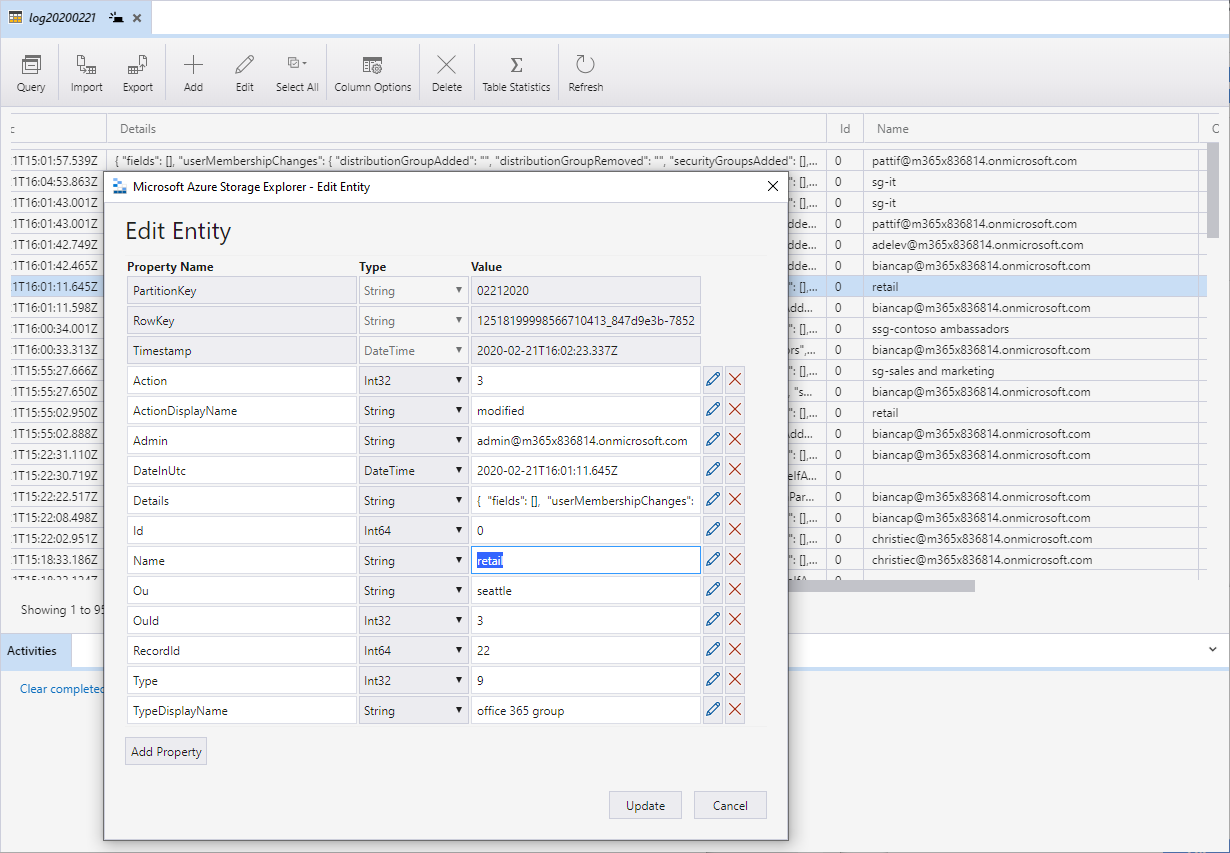
Task: Click into the Ou value field
Action: click(585, 591)
